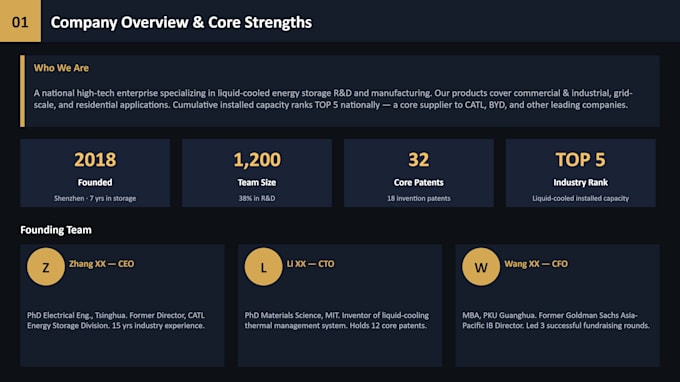Click Zhang's Tsinghua PhD biography text

point(116,320)
